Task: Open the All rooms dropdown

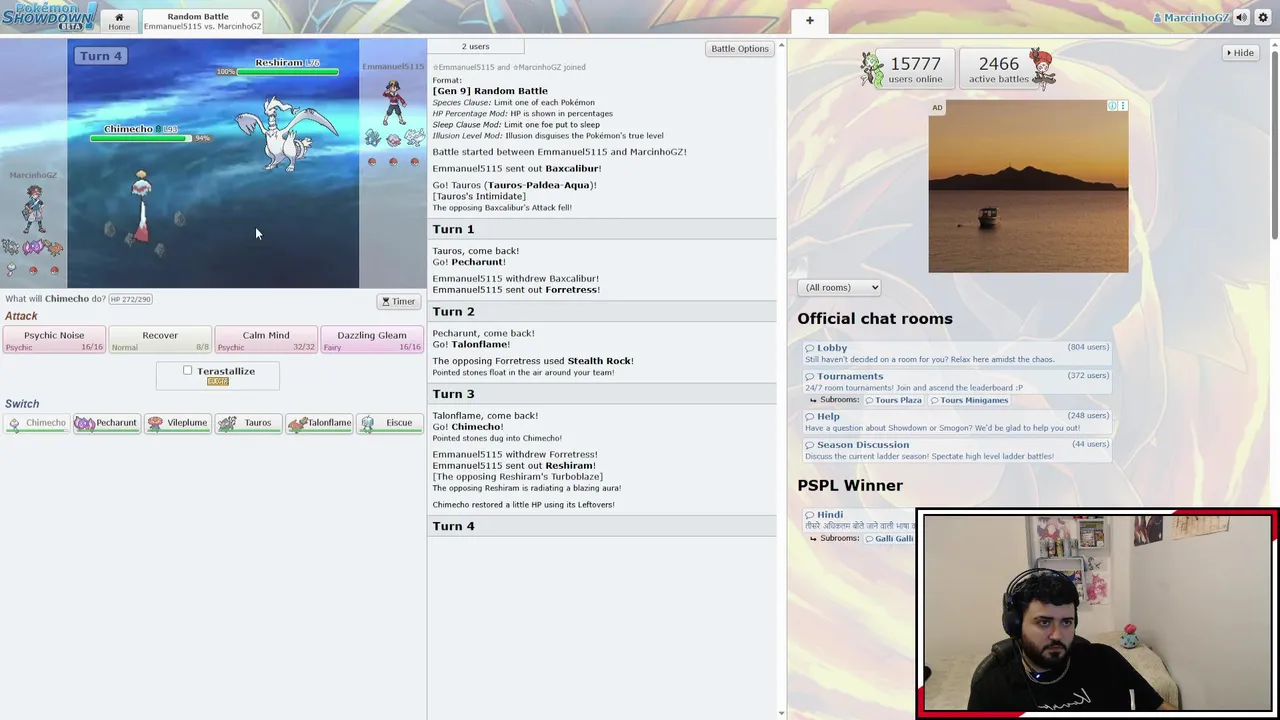Action: (839, 287)
